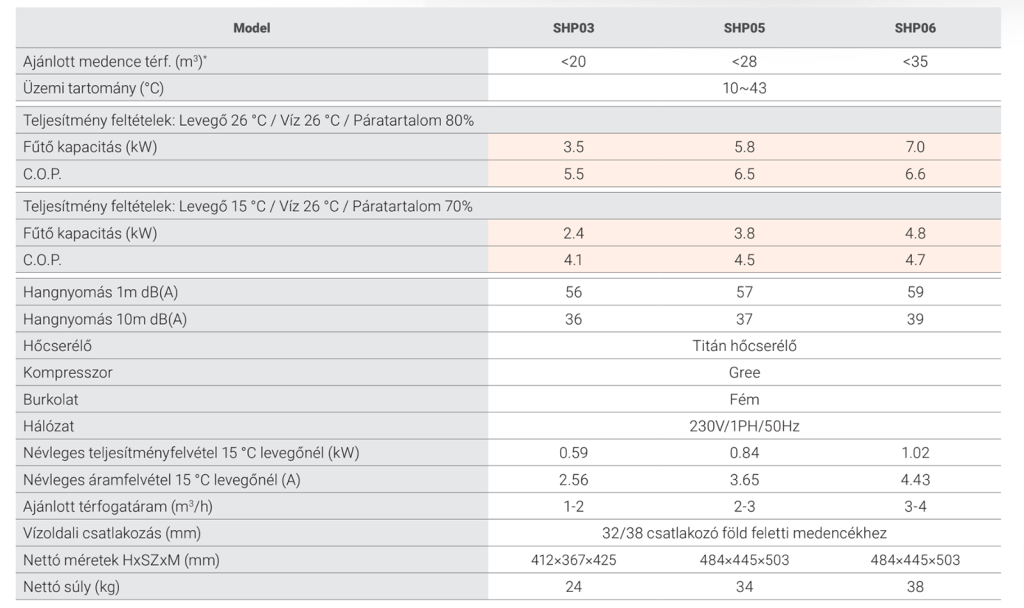Click the Hangnyomás 10m dB(A) label
1024x608 pixels.
109,319
